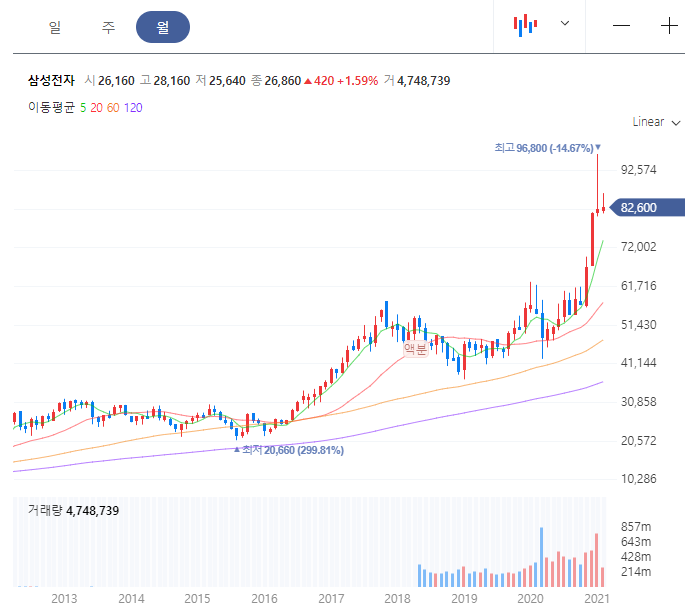Click the 삼성전자 stock name
This screenshot has height=613, width=685.
coord(51,80)
